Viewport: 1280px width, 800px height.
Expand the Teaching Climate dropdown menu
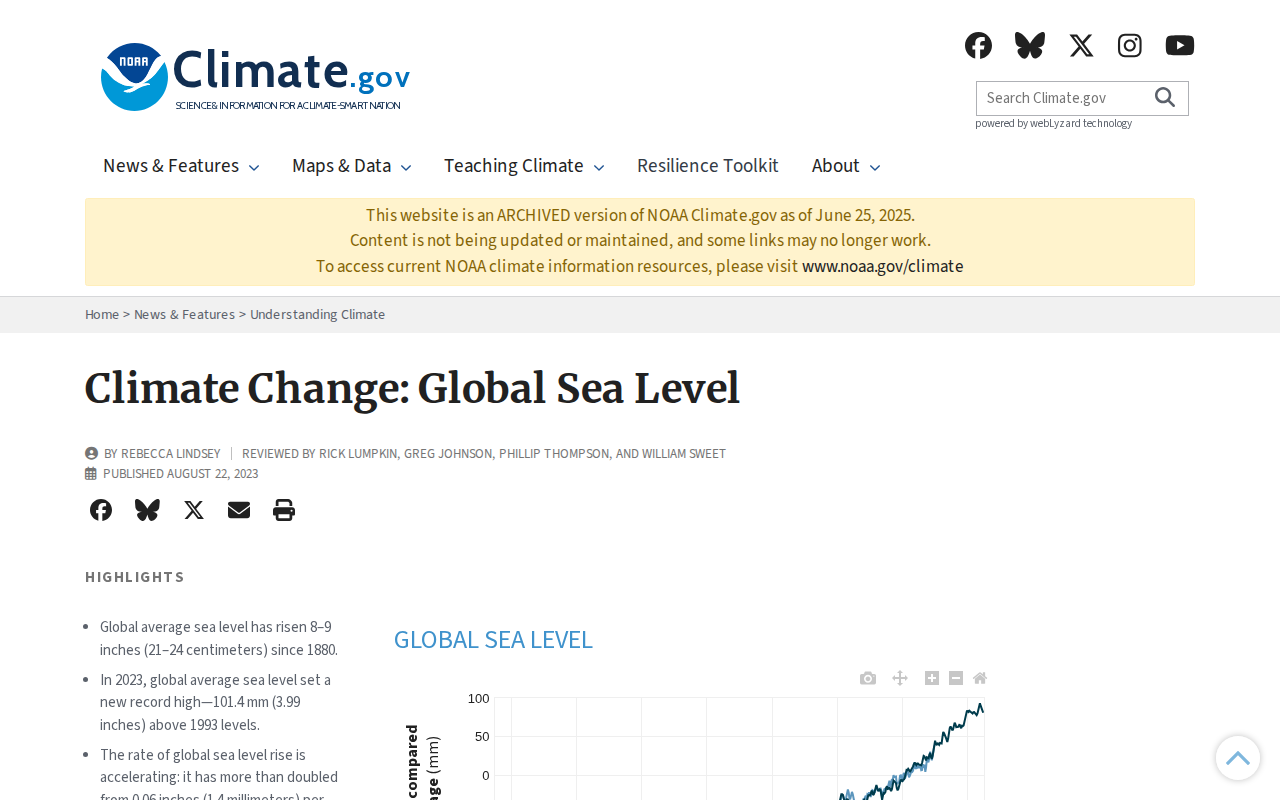pos(524,166)
